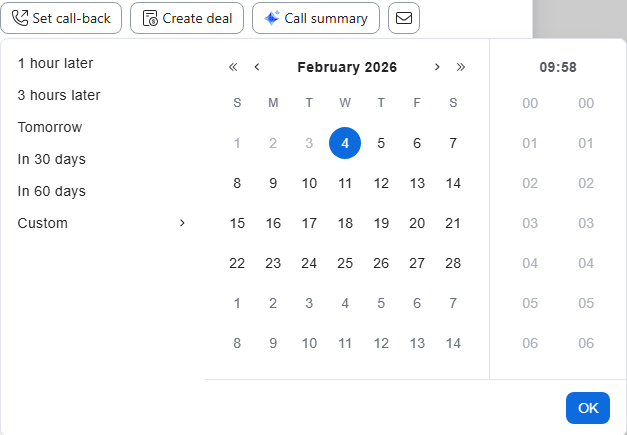Confirm selection with OK button
This screenshot has height=435, width=627.
588,408
